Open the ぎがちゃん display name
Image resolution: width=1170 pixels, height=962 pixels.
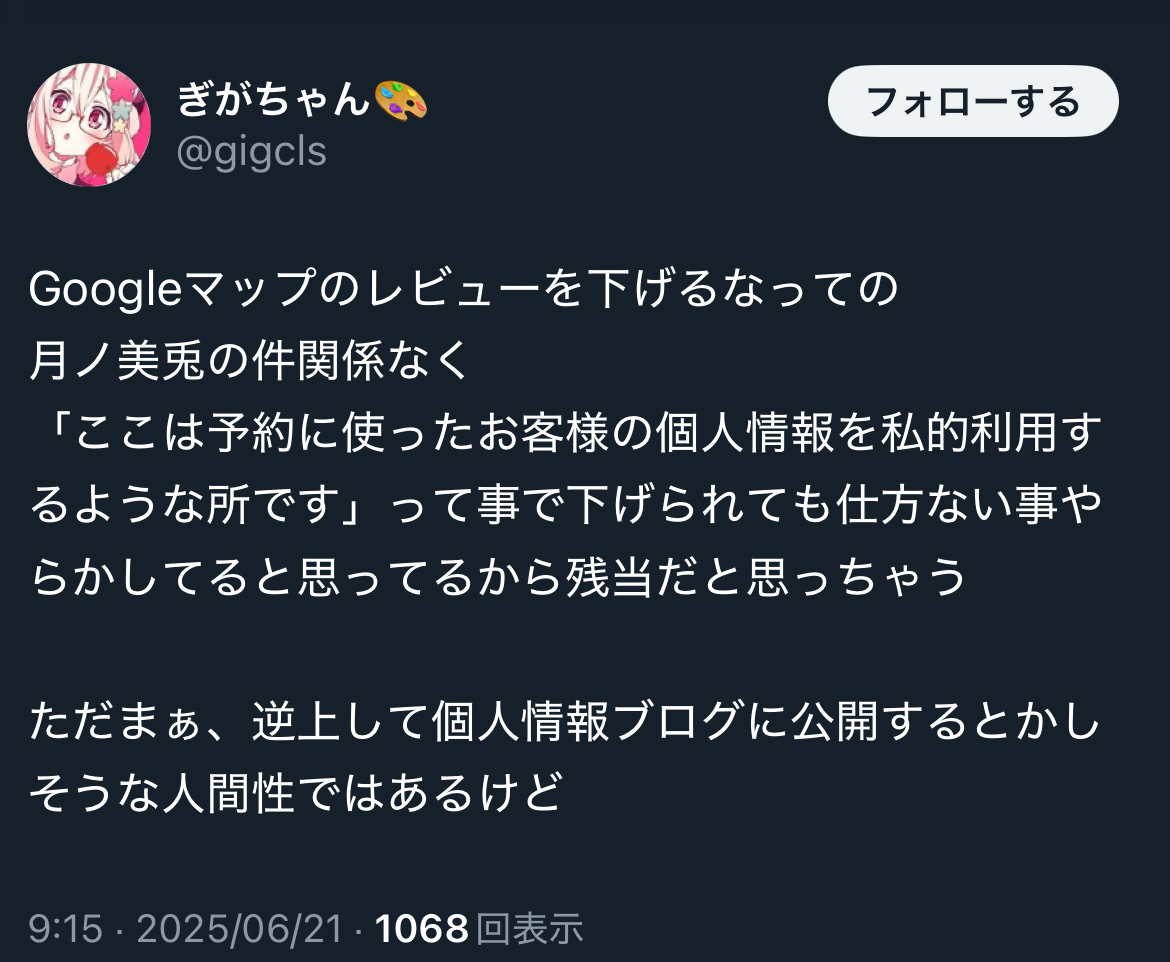(274, 99)
